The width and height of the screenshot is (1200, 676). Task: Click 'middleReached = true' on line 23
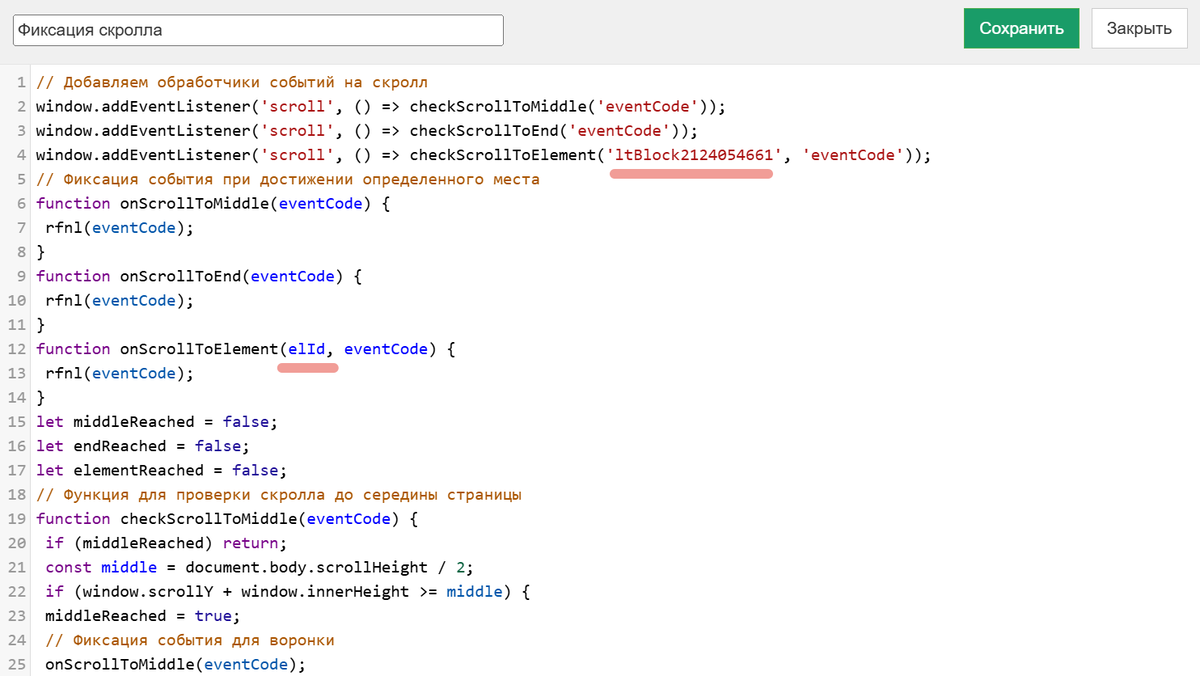click(142, 616)
